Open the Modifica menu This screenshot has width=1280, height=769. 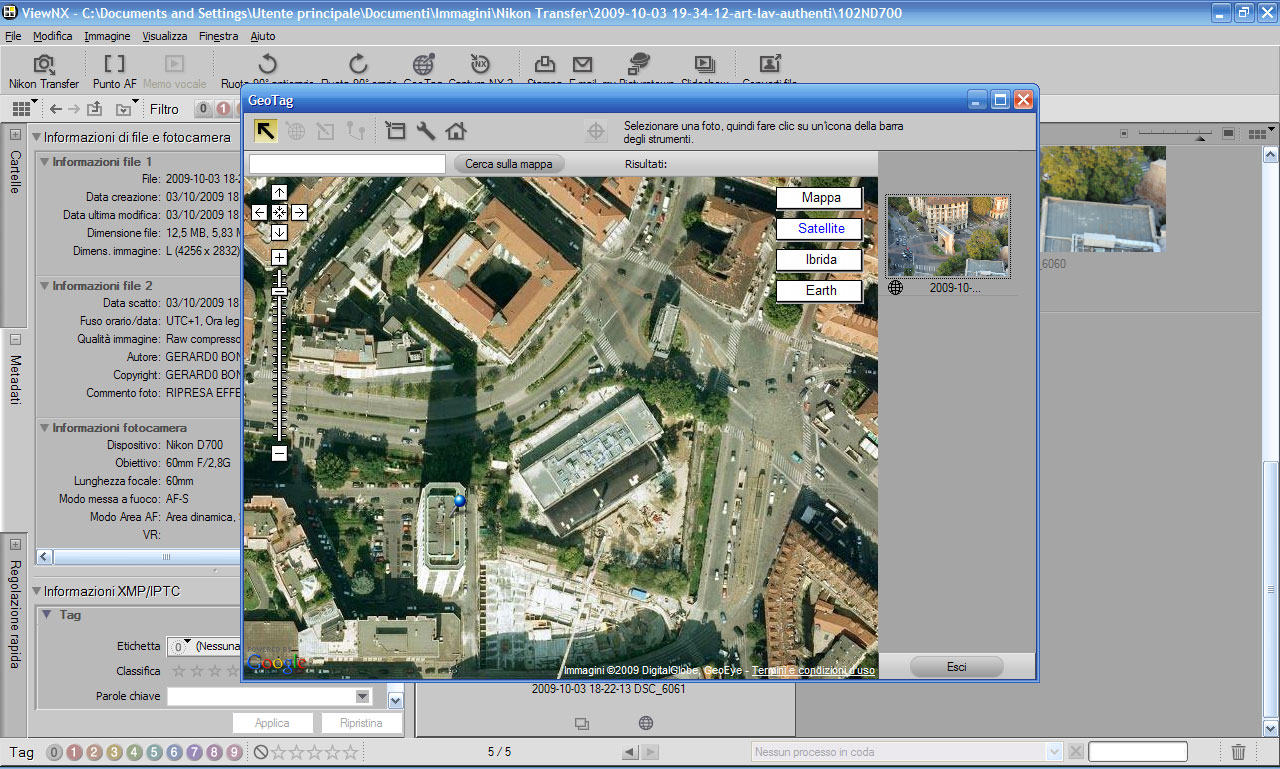(x=53, y=36)
